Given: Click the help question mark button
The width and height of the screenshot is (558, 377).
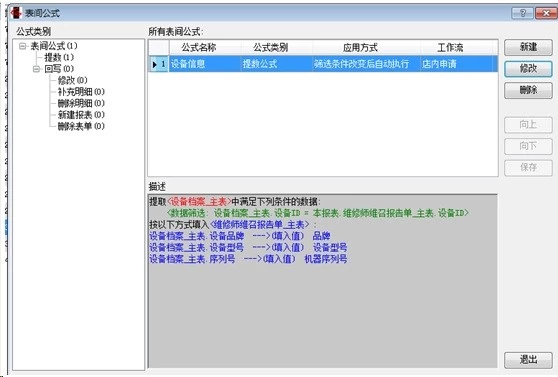Looking at the screenshot, I should click(522, 13).
